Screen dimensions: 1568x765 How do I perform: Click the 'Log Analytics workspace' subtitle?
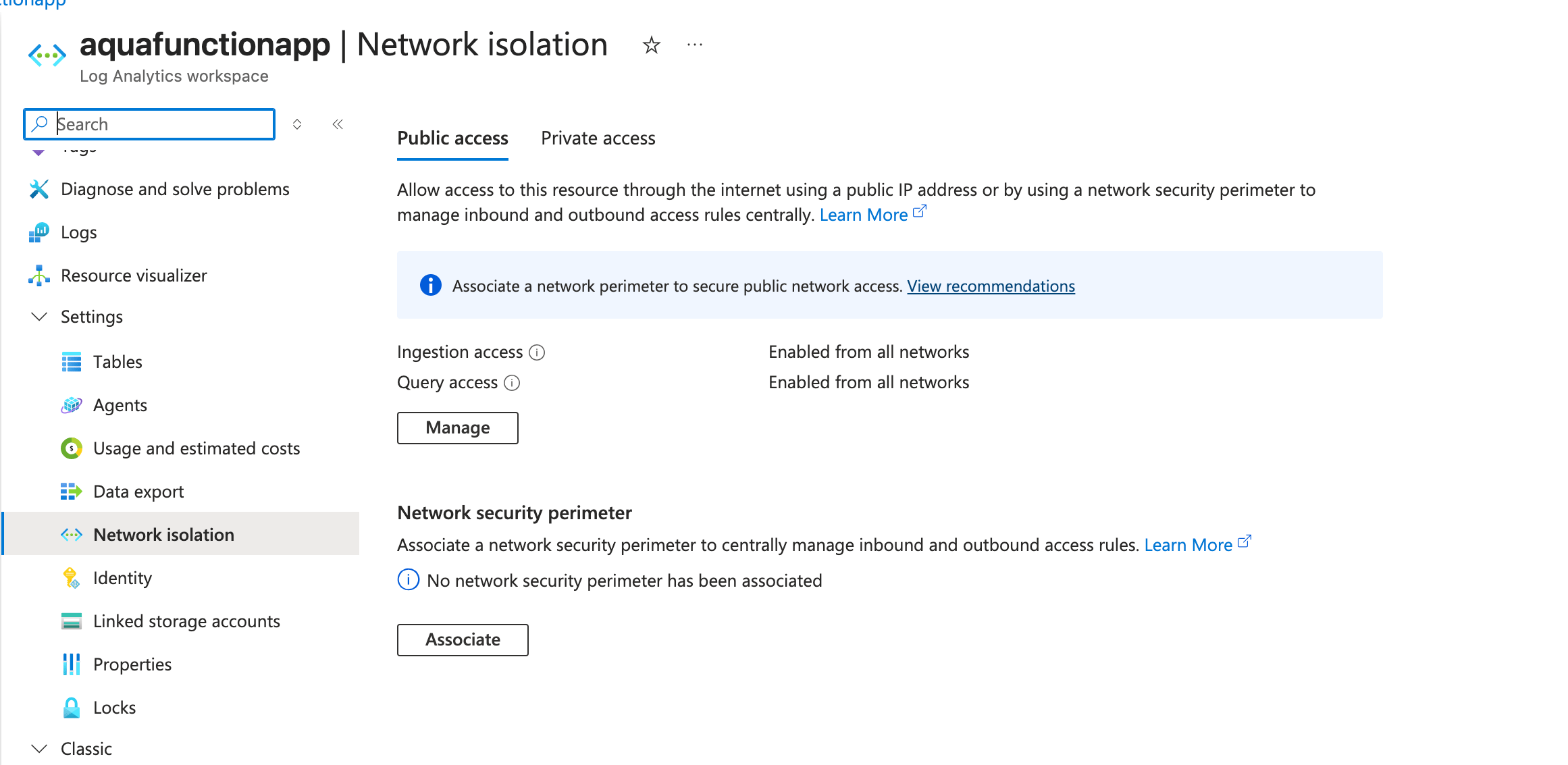(x=174, y=76)
